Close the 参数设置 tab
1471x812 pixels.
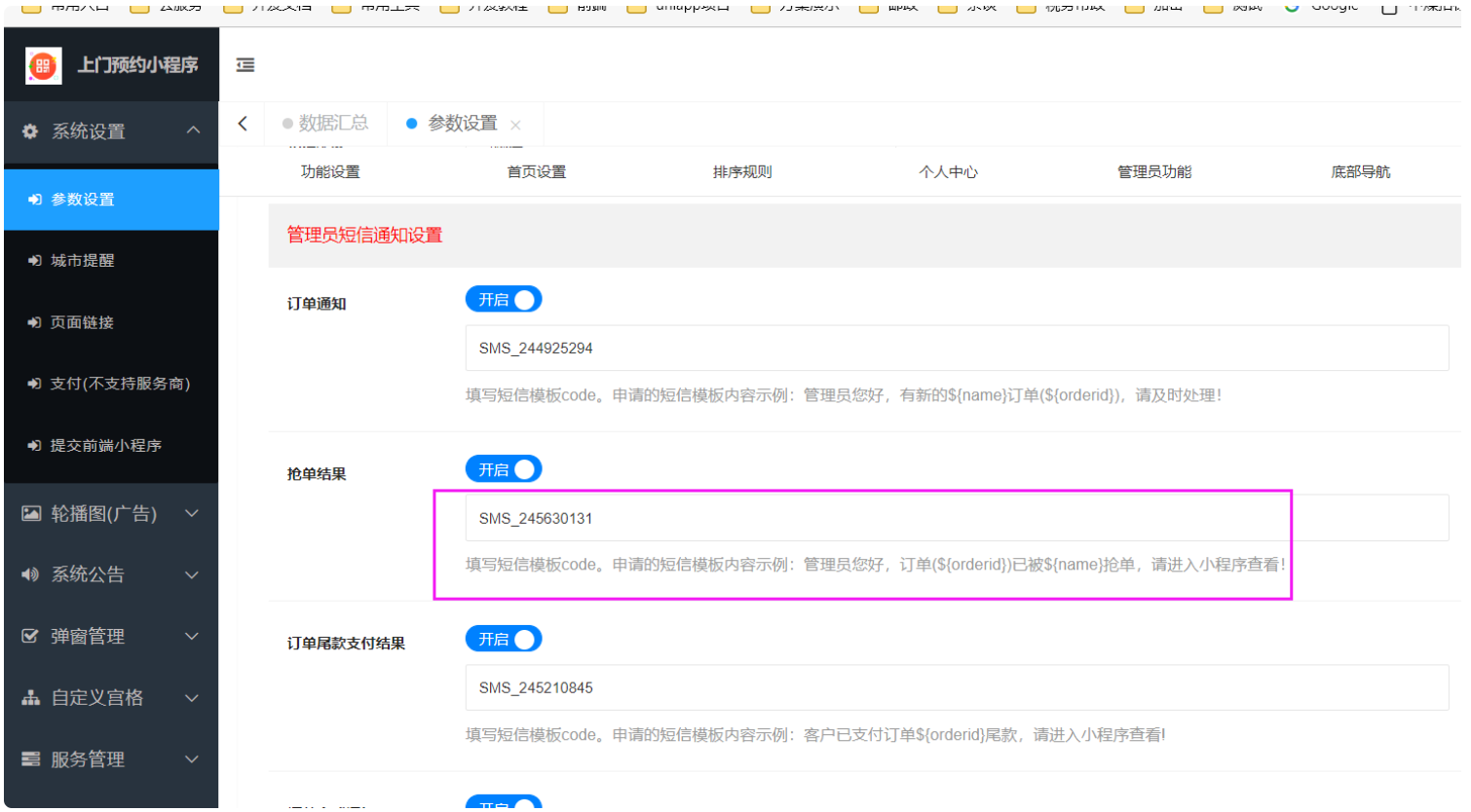(x=515, y=125)
